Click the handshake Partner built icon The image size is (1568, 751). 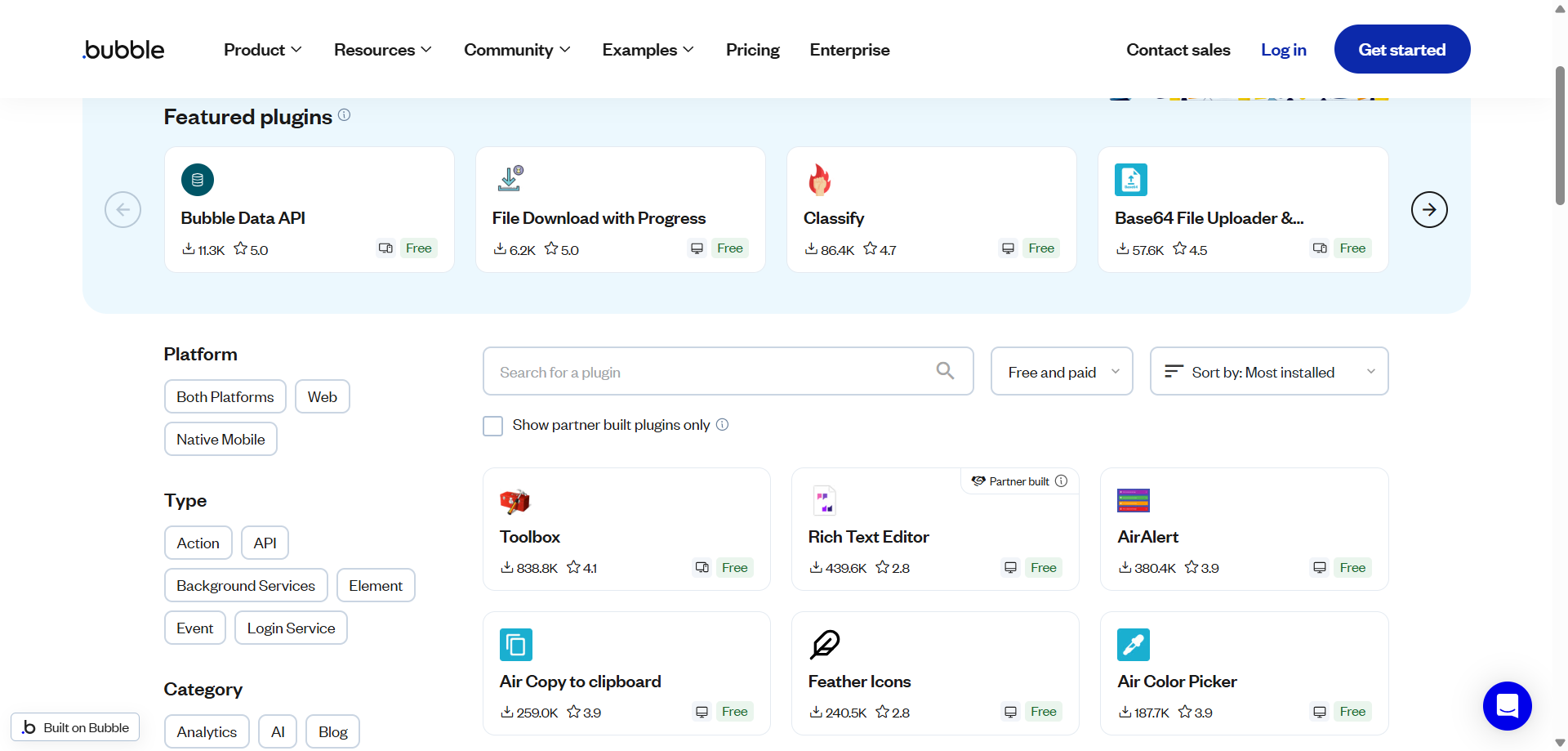point(978,481)
